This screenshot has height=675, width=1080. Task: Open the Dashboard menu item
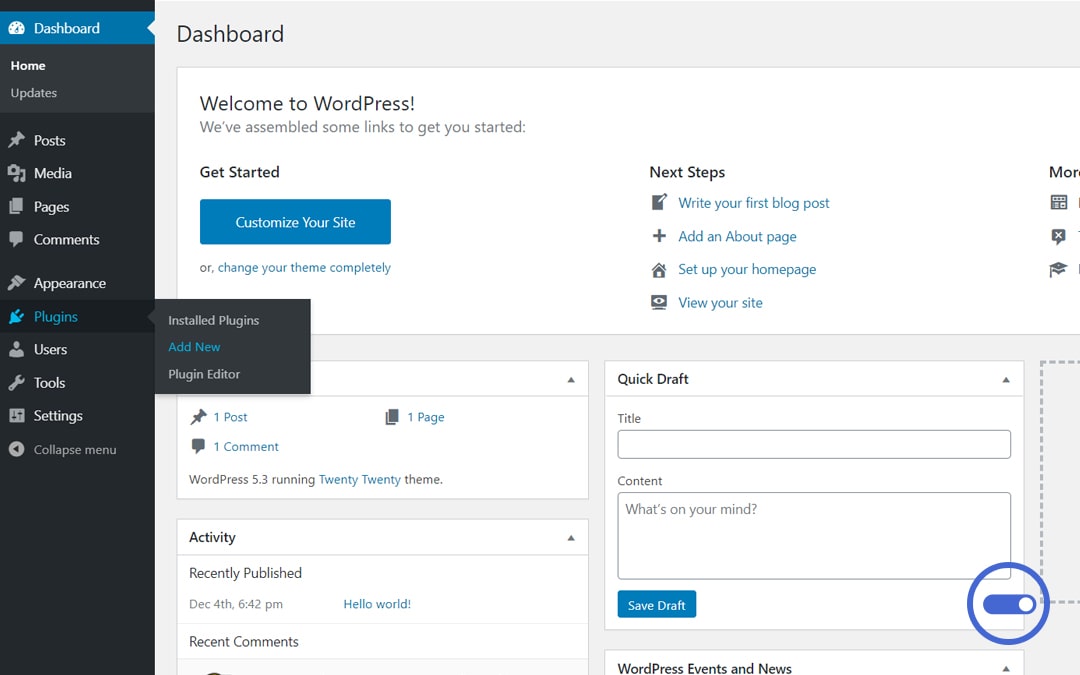point(77,28)
